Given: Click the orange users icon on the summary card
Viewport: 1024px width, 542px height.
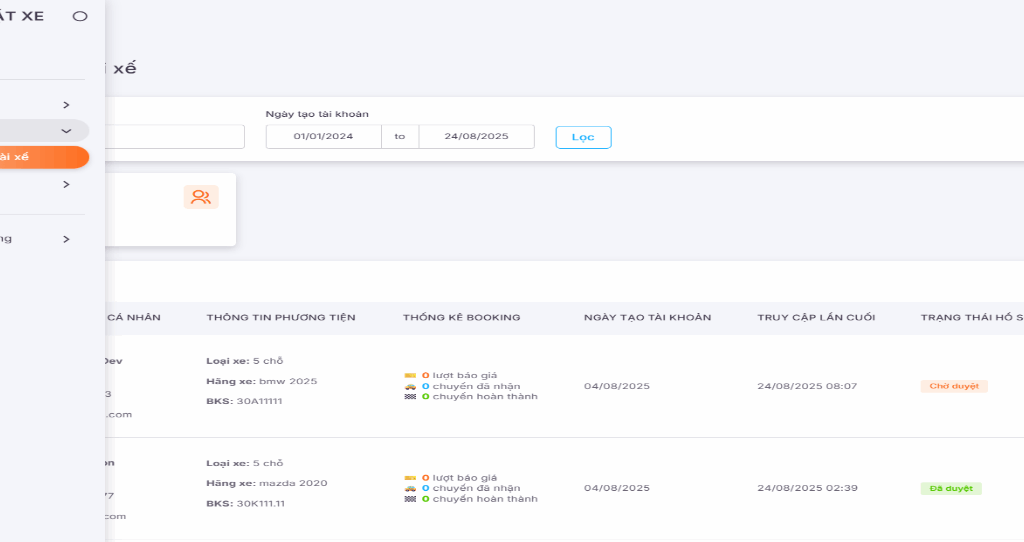Looking at the screenshot, I should click(201, 197).
